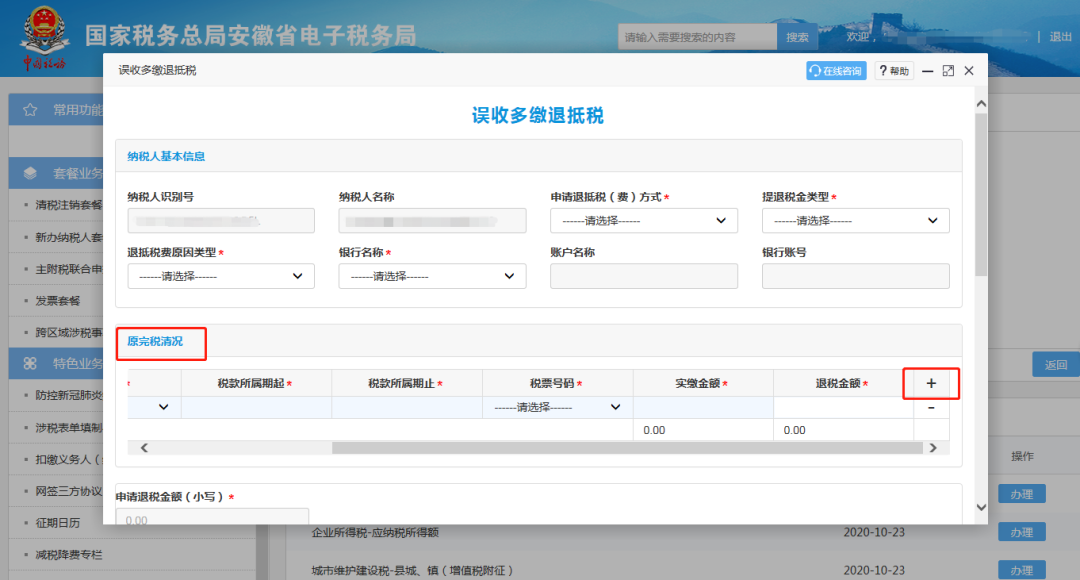Viewport: 1080px width, 580px height.
Task: Select 清税注销套餐 in sidebar
Action: (x=69, y=205)
